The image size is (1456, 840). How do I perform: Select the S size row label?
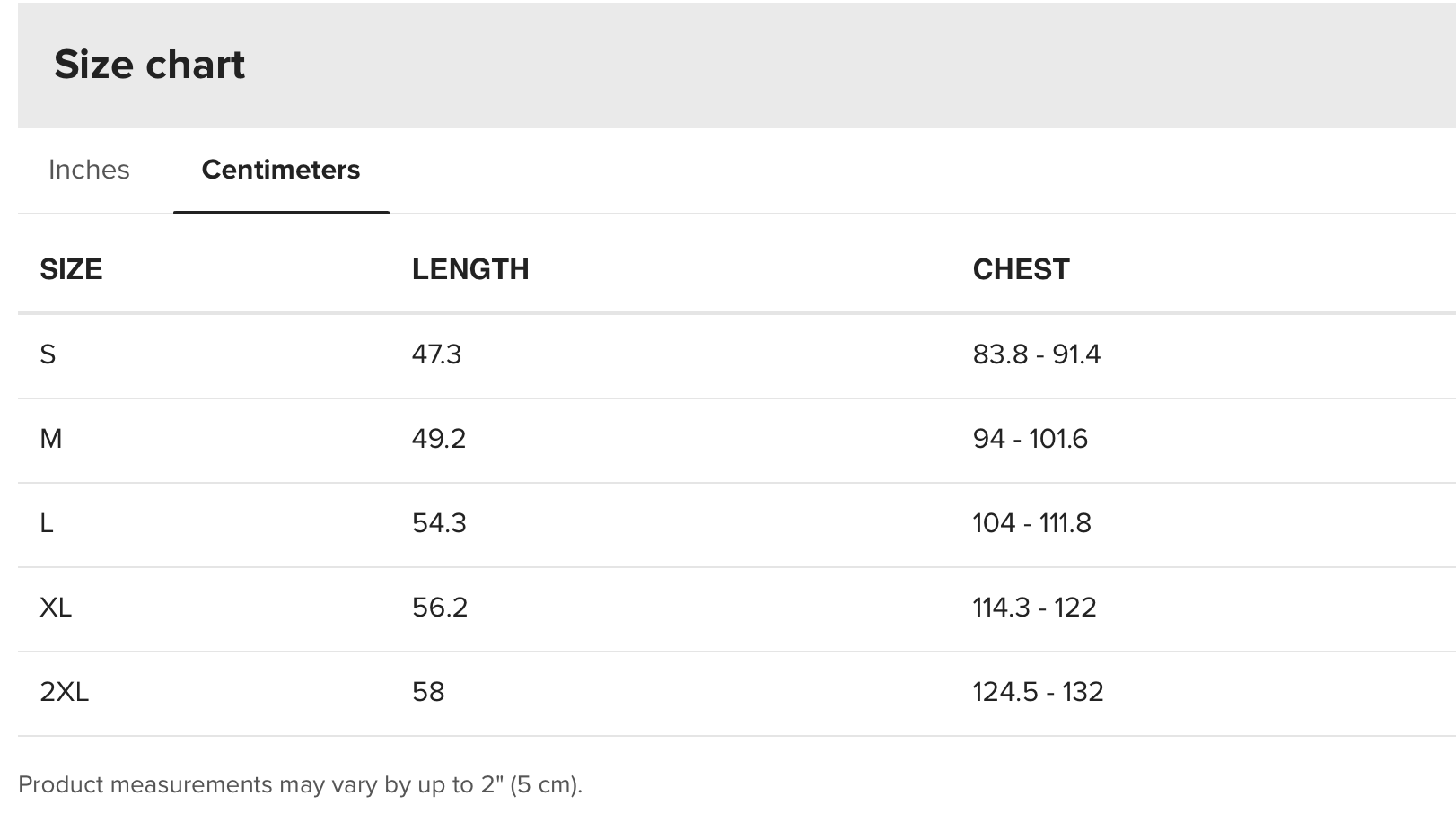[x=48, y=354]
